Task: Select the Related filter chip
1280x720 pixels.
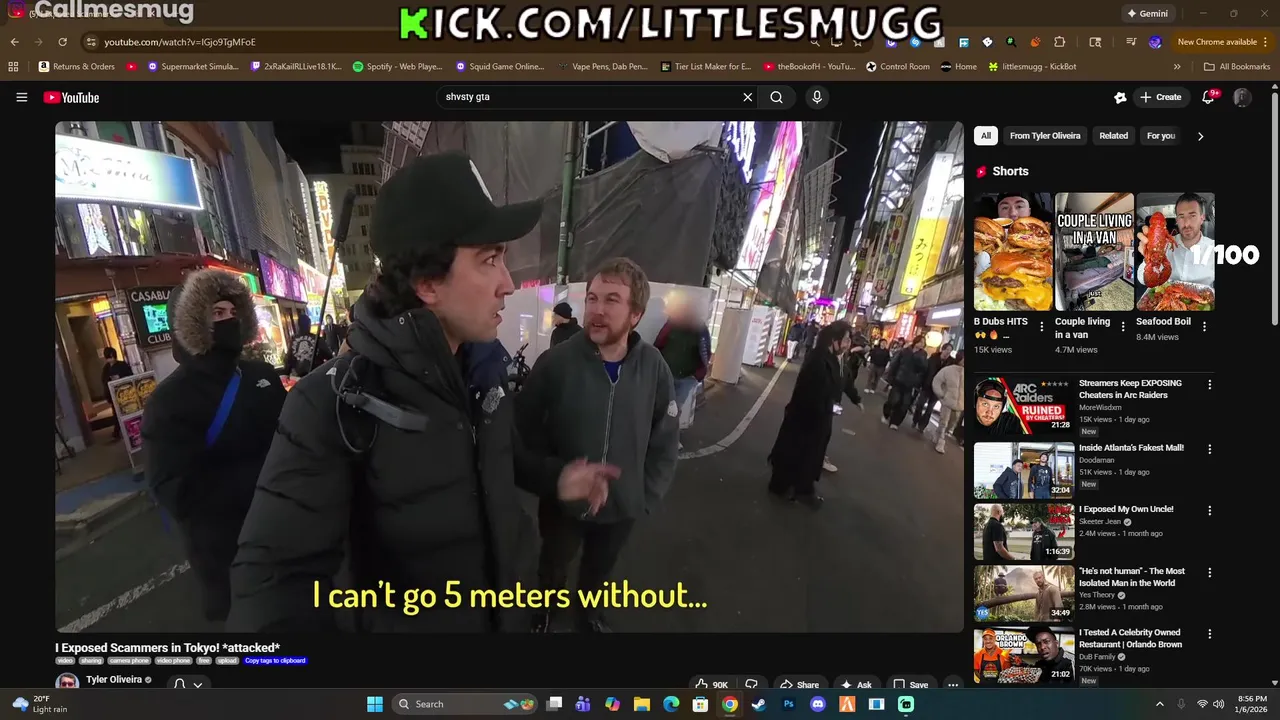Action: [1113, 136]
